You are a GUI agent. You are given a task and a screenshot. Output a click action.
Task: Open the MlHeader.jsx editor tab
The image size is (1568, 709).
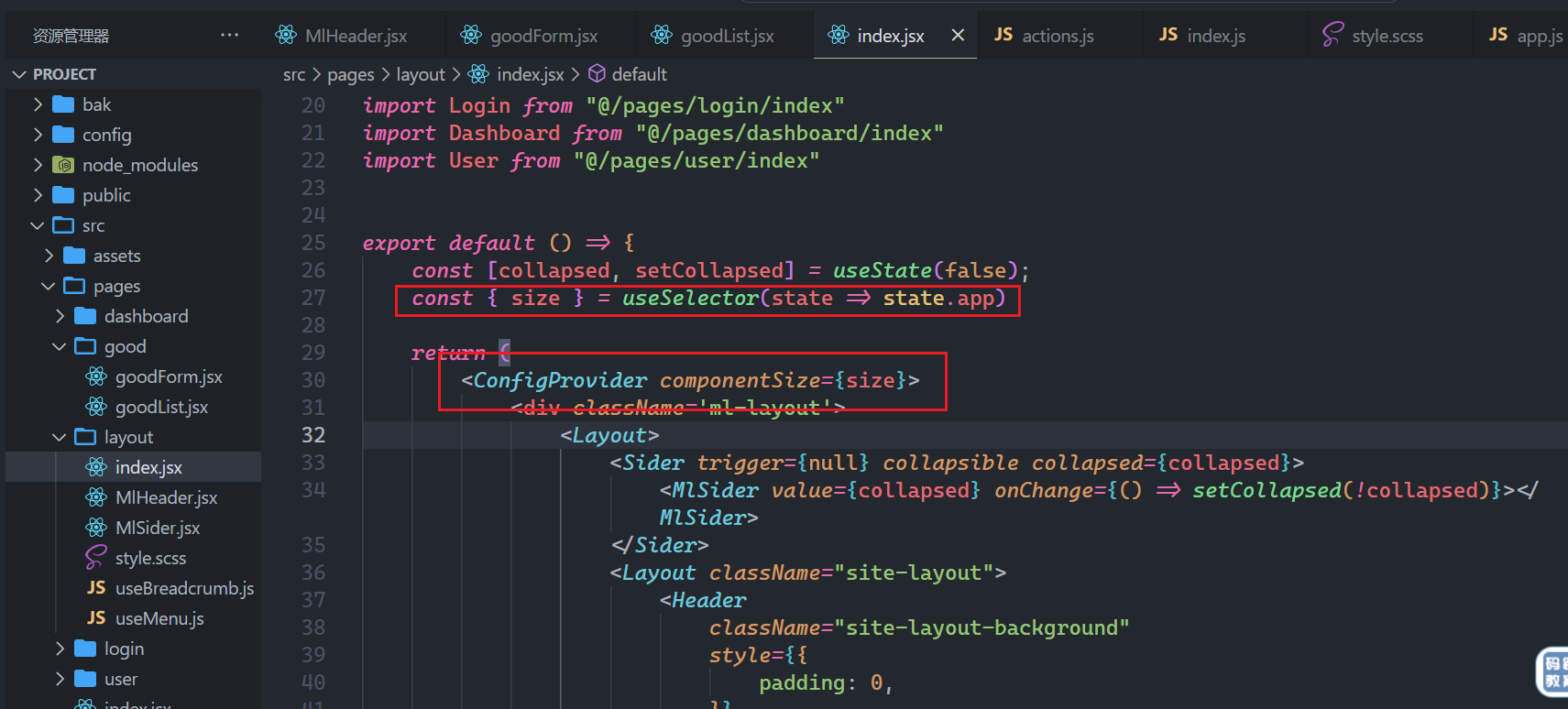coord(341,36)
